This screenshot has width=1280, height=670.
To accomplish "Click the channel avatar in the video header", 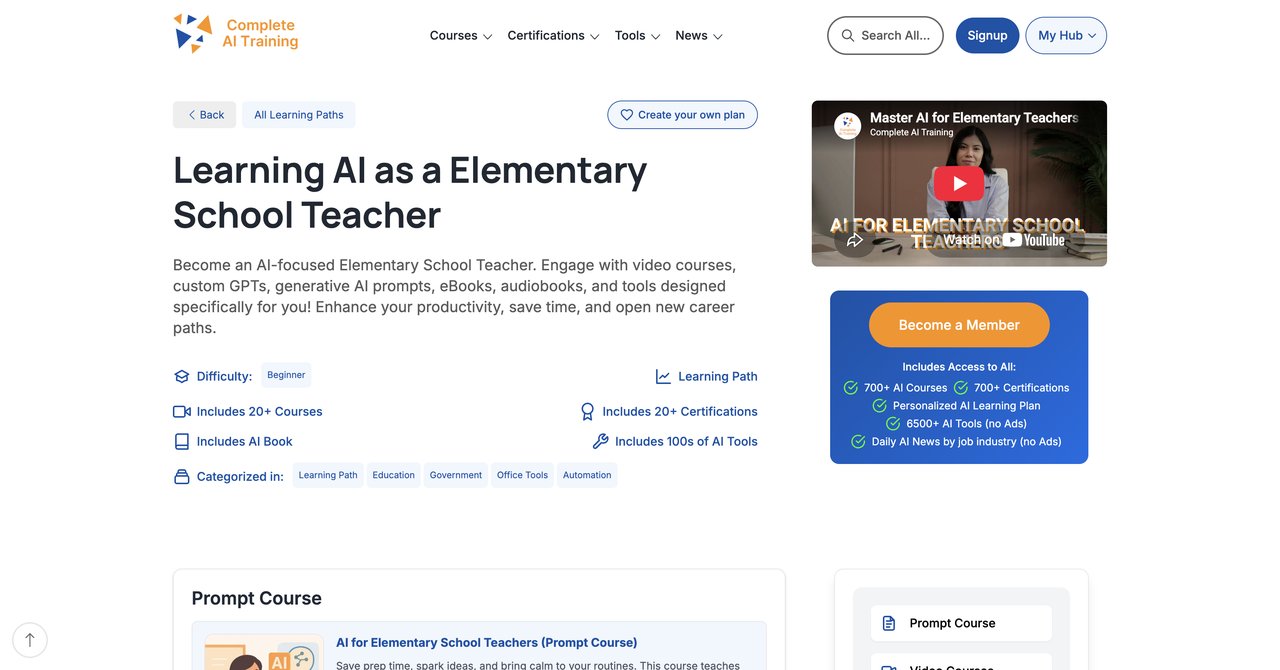I will click(x=848, y=125).
